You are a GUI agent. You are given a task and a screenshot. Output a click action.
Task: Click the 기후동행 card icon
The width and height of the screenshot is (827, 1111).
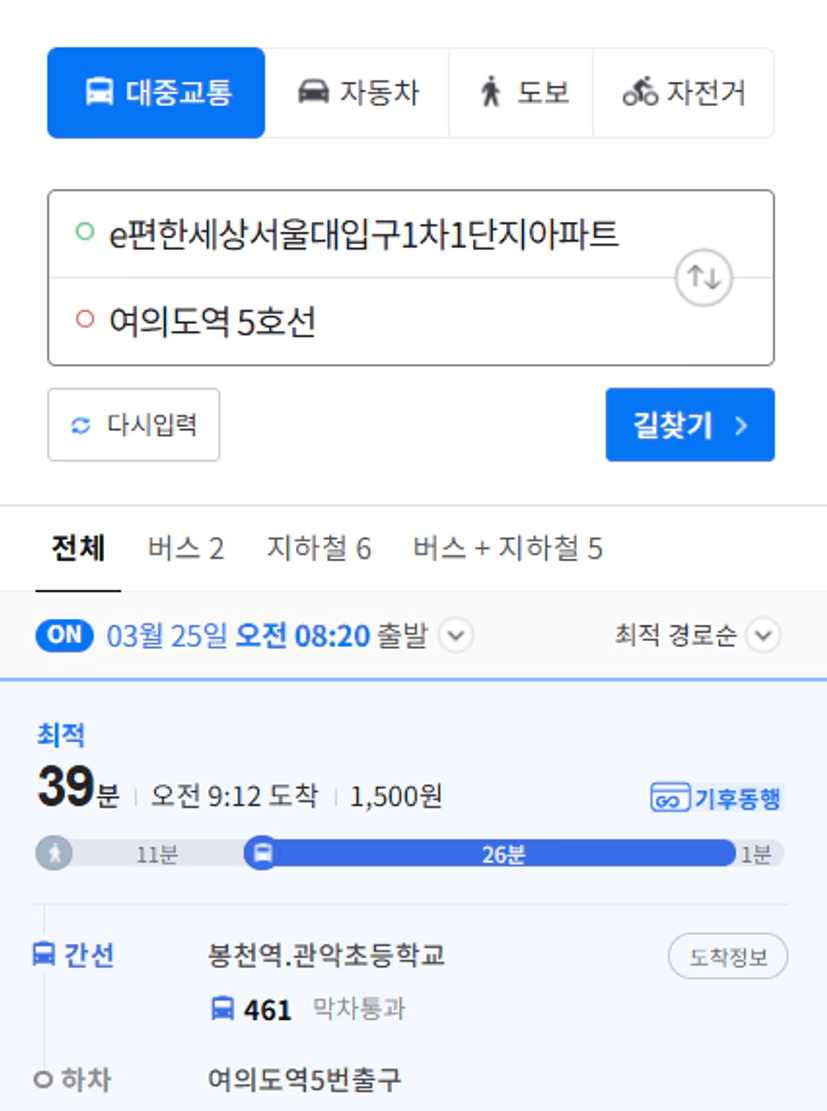click(x=670, y=798)
